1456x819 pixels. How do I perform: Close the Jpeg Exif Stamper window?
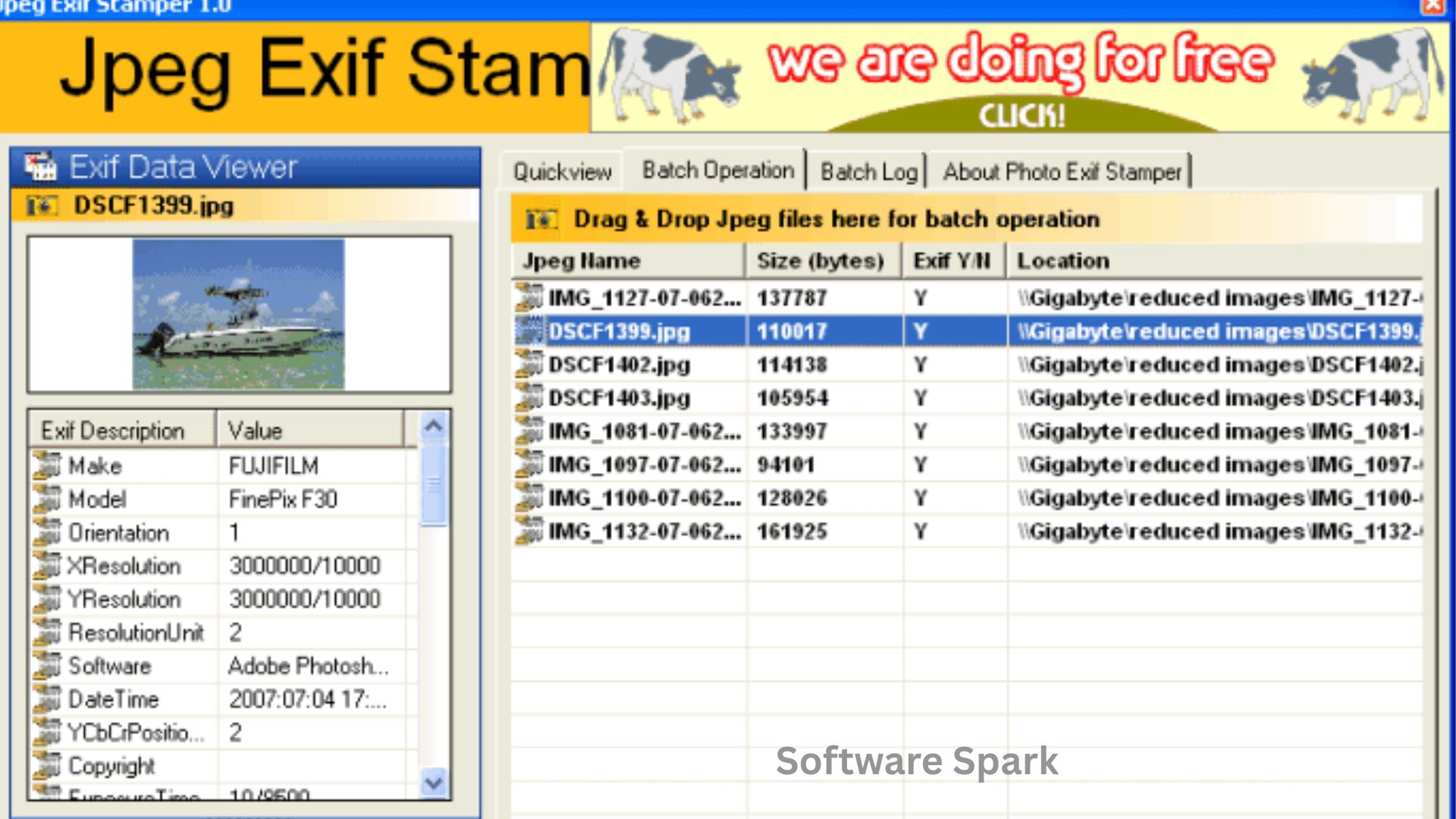click(x=1432, y=6)
